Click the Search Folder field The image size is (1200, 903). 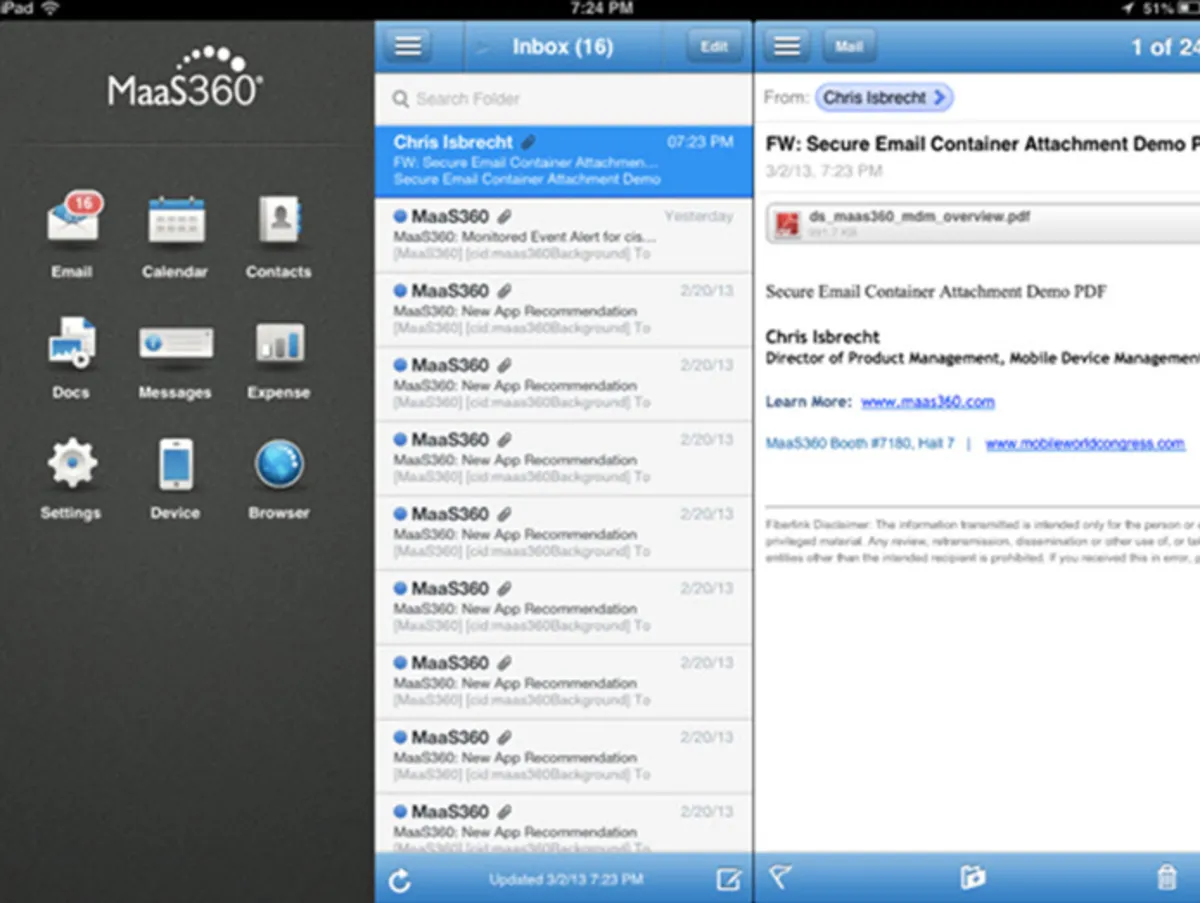[564, 99]
